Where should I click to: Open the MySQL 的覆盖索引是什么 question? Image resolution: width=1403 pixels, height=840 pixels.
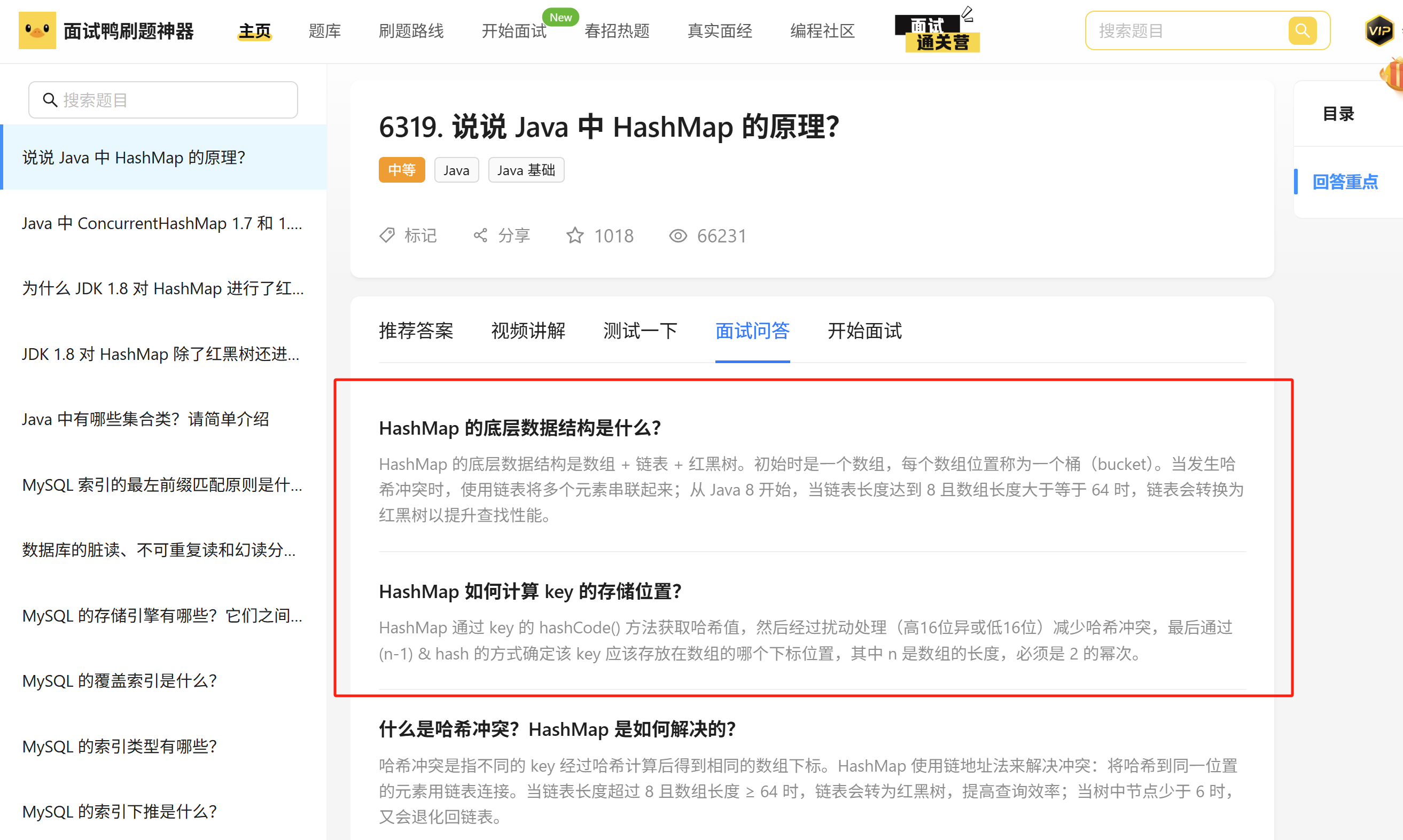click(120, 681)
